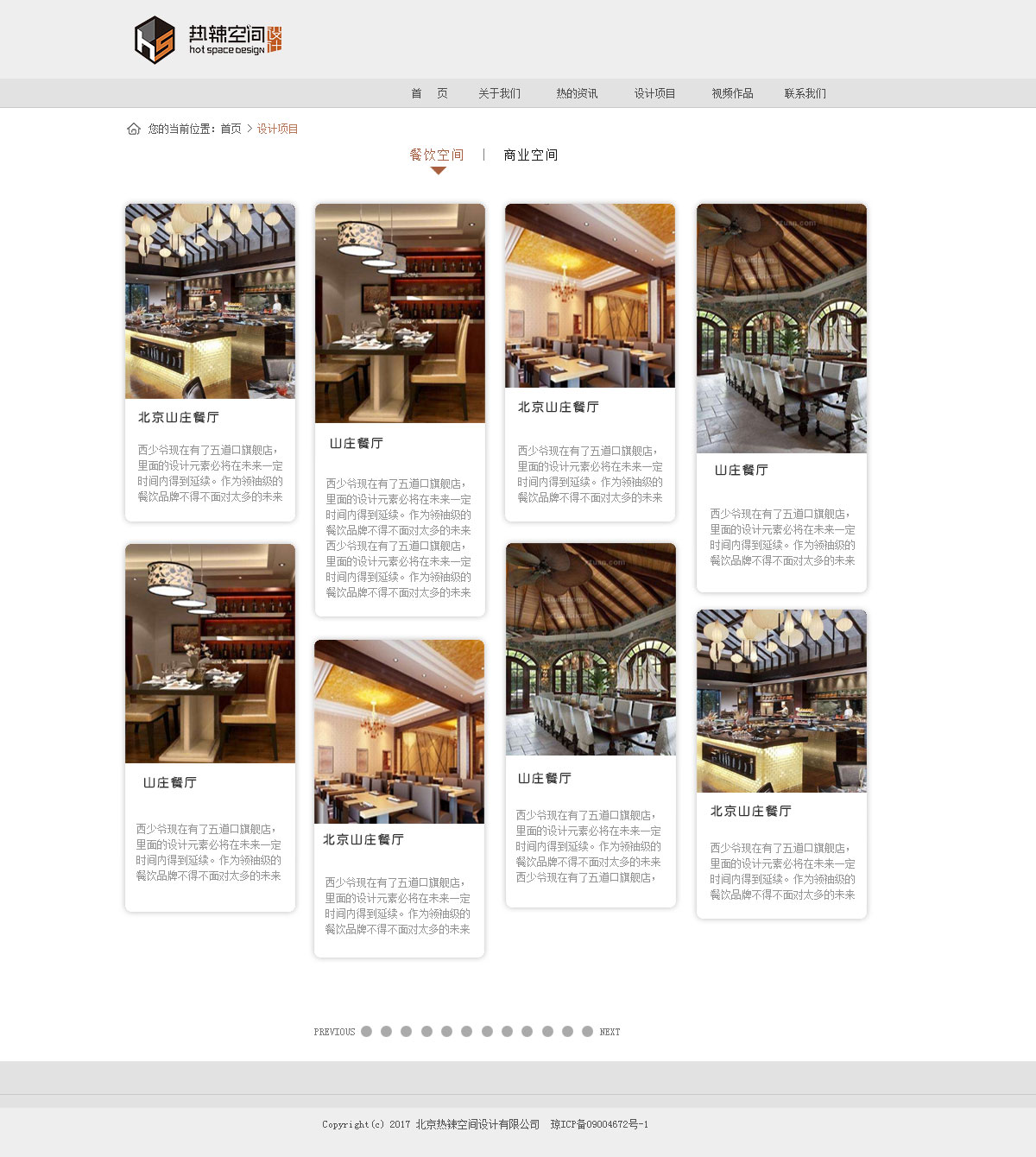The height and width of the screenshot is (1157, 1036).
Task: Click the orange triangle under 餐饮空间
Action: 438,171
